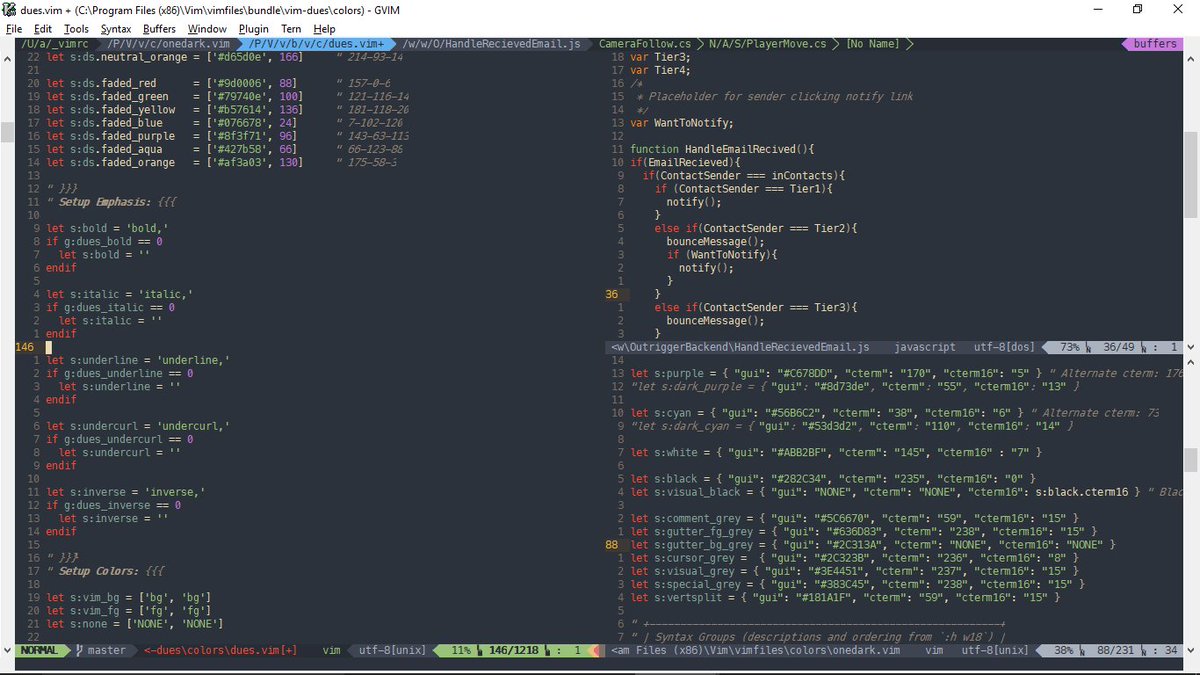Click the line "var WantToNotify;"

(x=681, y=123)
